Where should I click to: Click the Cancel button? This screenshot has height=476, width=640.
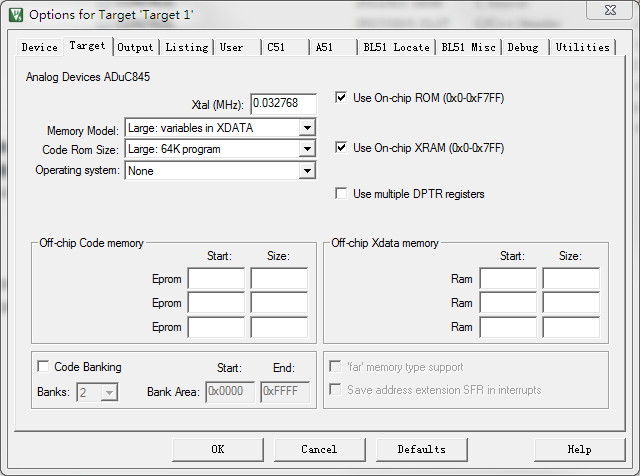tap(320, 449)
